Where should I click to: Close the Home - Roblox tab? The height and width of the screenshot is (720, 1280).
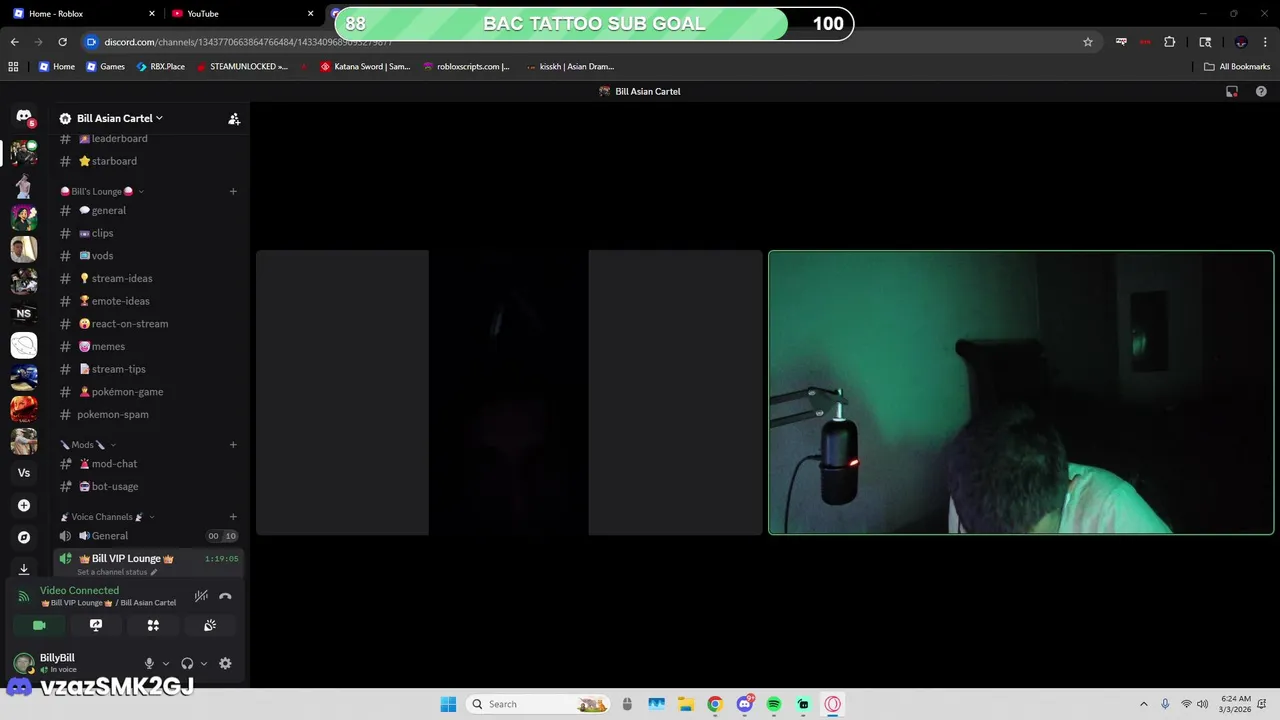point(152,14)
